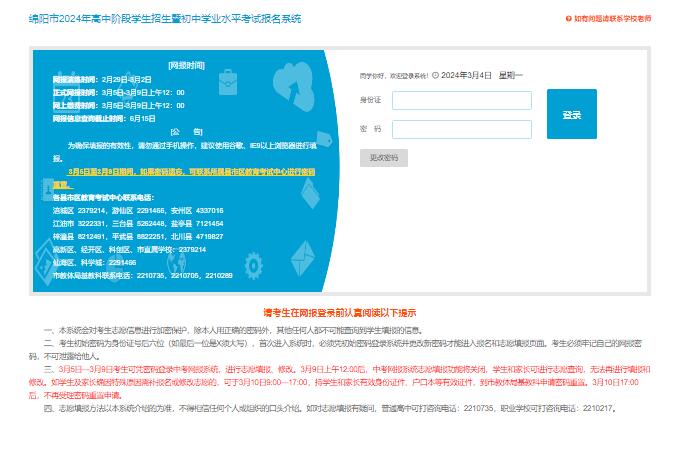
Task: Click the red heading 请考生在网报登录前认真阅读以下提示
Action: 340,313
